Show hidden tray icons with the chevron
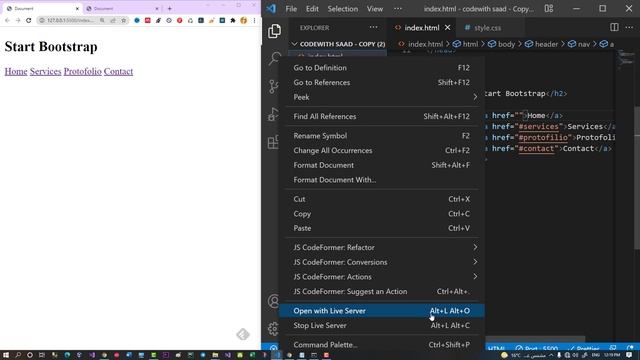This screenshot has width=640, height=360. (x=551, y=355)
